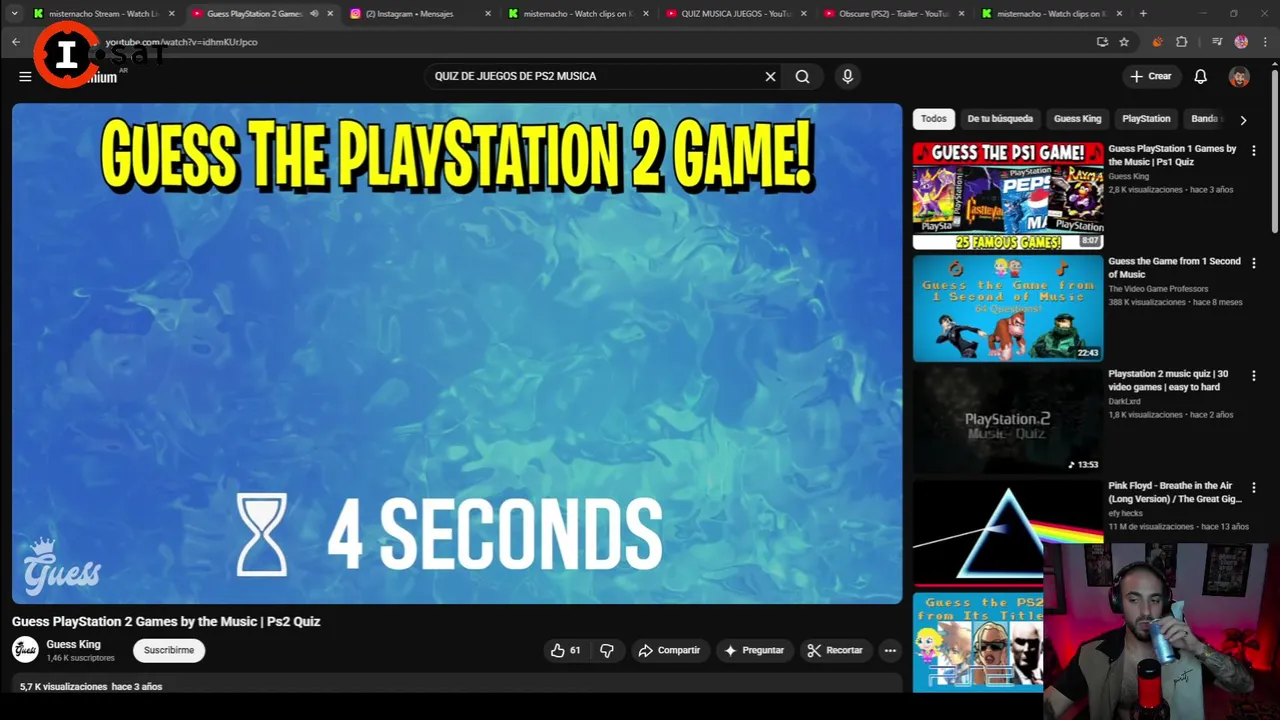Switch to the misternacho Stream tab

tap(102, 14)
